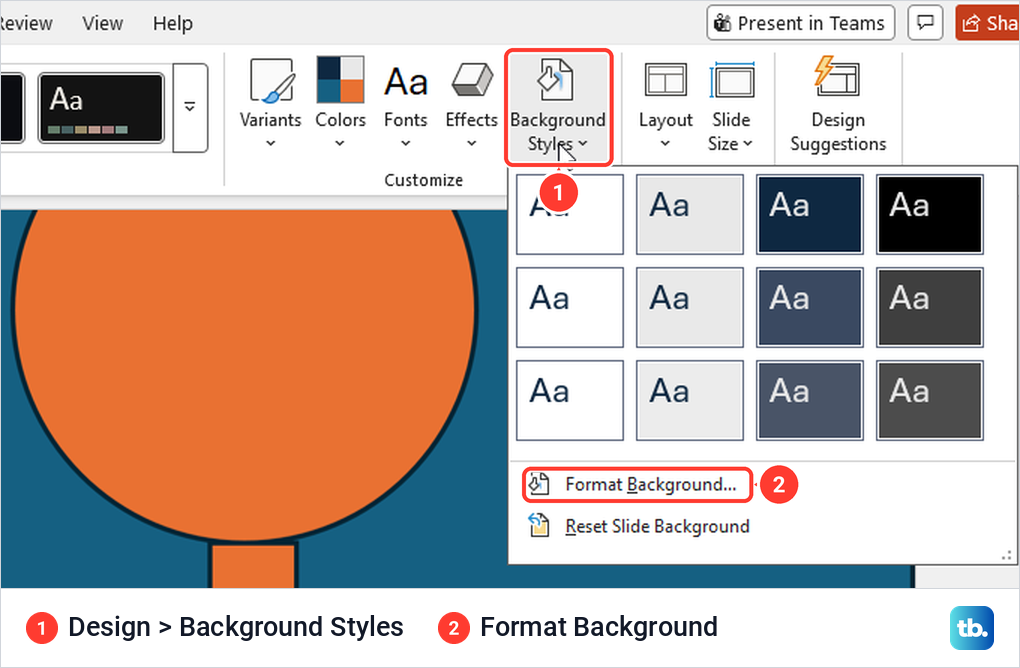Screen dimensions: 1020x668
Task: Select the light gray style in second row
Action: click(690, 307)
